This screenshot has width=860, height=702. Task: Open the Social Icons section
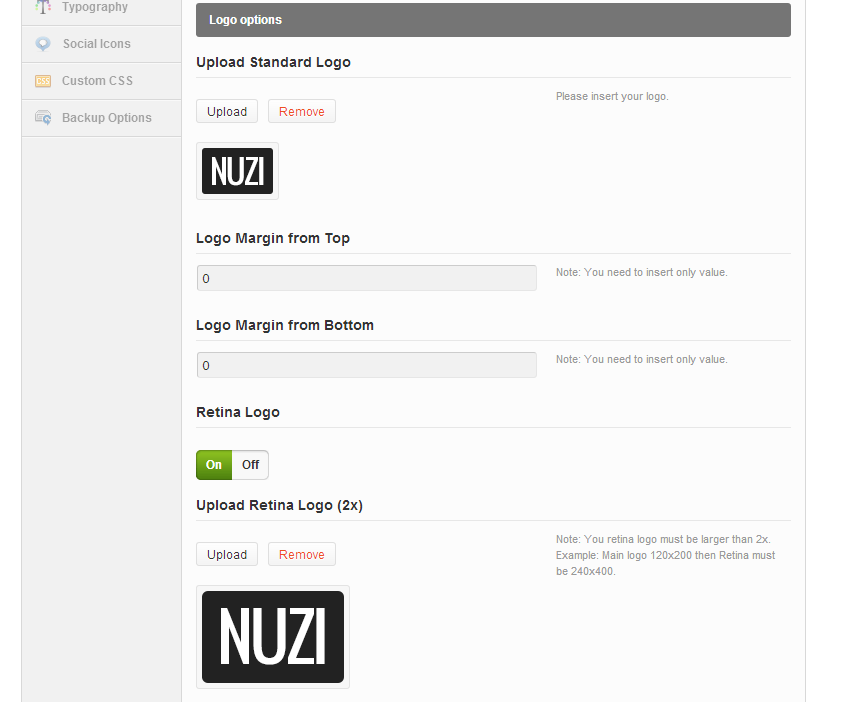tap(96, 44)
